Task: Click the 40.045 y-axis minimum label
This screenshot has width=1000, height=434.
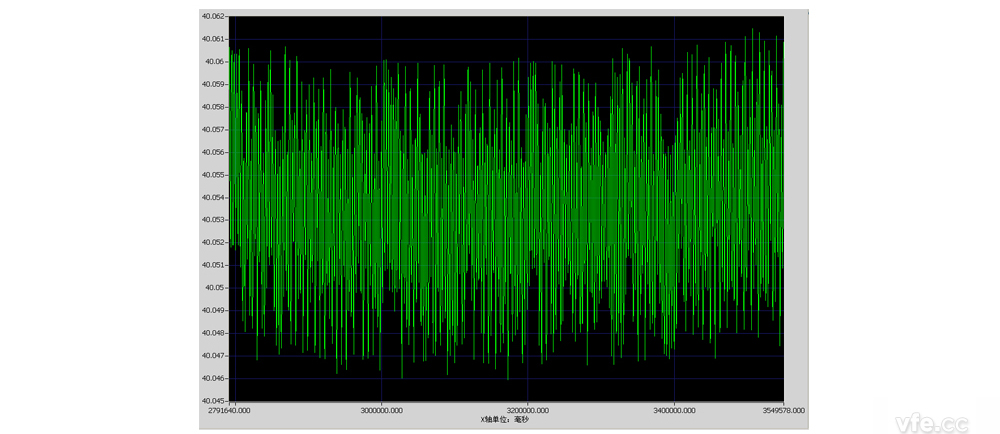Action: (214, 401)
